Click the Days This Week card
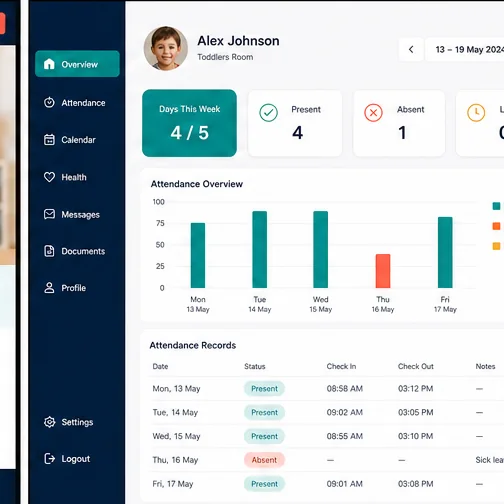Screen dimensions: 504x504 (x=189, y=123)
